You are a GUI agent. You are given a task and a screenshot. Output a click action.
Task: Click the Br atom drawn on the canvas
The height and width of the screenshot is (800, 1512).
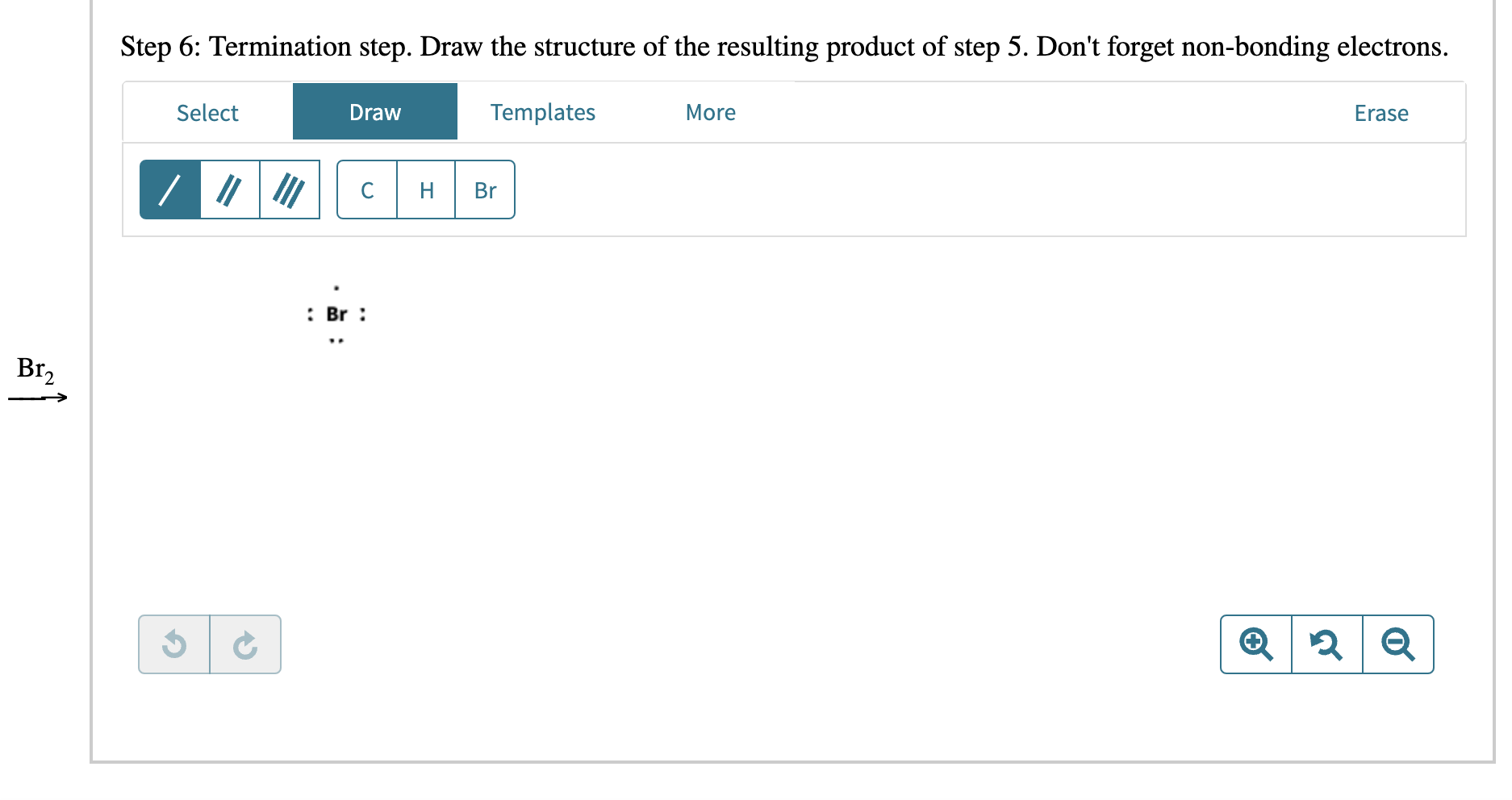[x=336, y=314]
